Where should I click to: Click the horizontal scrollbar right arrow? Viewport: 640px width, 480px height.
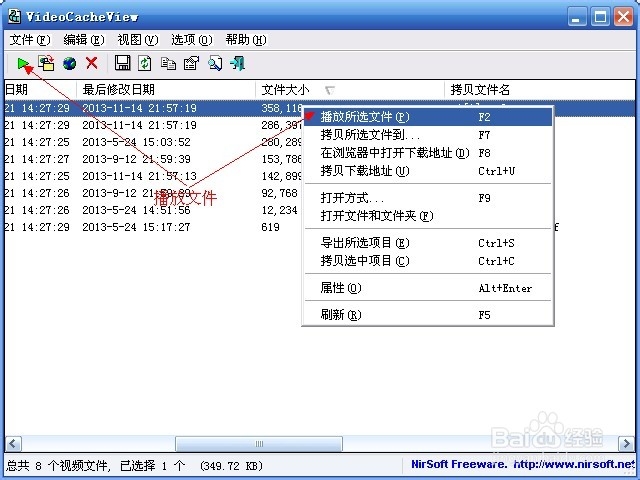(626, 444)
